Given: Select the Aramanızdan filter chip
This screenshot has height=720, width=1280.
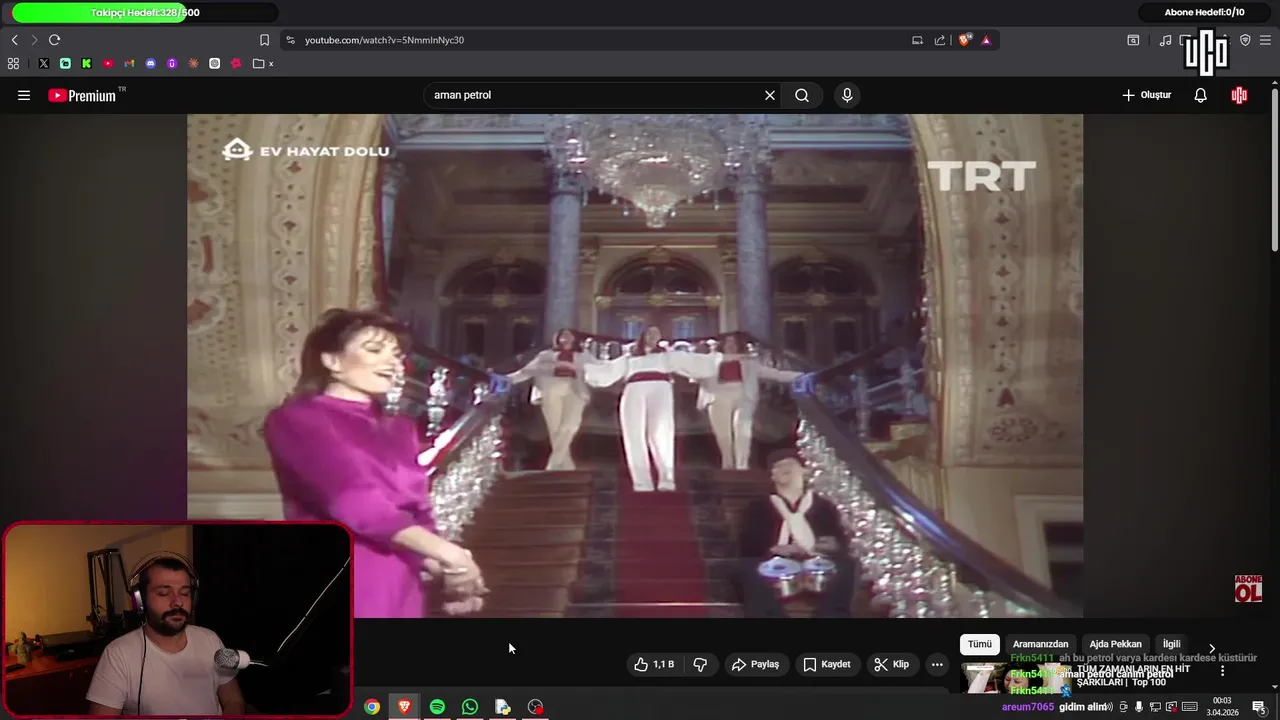Looking at the screenshot, I should (x=1040, y=644).
